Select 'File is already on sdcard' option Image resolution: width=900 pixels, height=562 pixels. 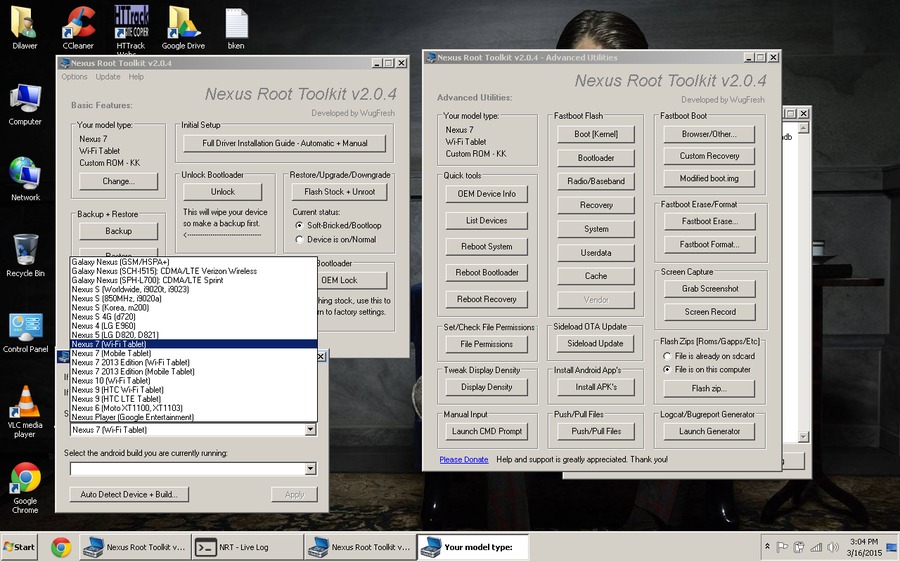coord(667,356)
